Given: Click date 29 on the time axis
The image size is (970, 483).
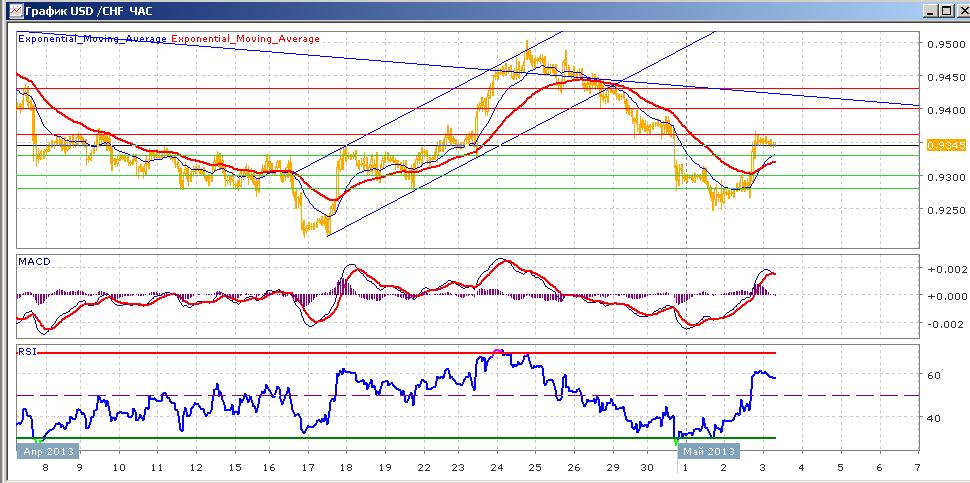Looking at the screenshot, I should coord(611,468).
